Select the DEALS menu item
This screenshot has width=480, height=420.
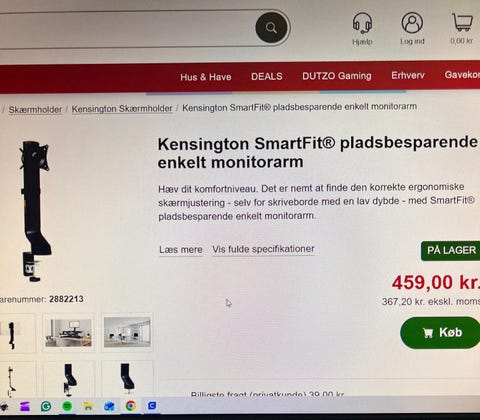click(267, 76)
